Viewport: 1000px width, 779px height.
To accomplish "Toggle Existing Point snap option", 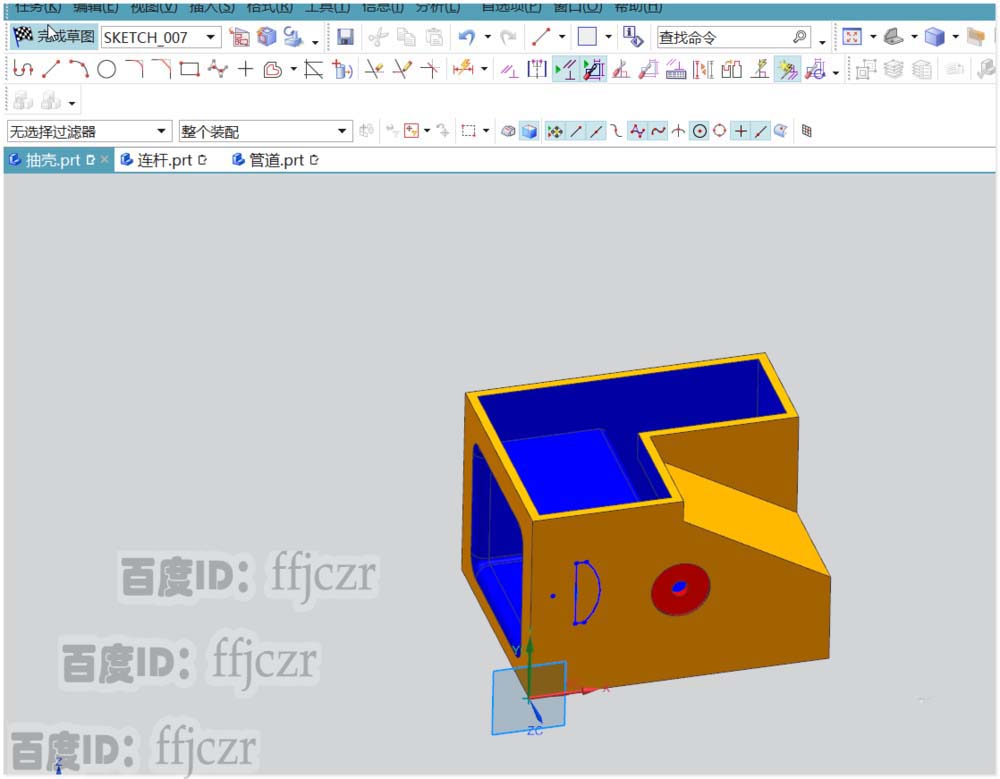I will [x=740, y=131].
